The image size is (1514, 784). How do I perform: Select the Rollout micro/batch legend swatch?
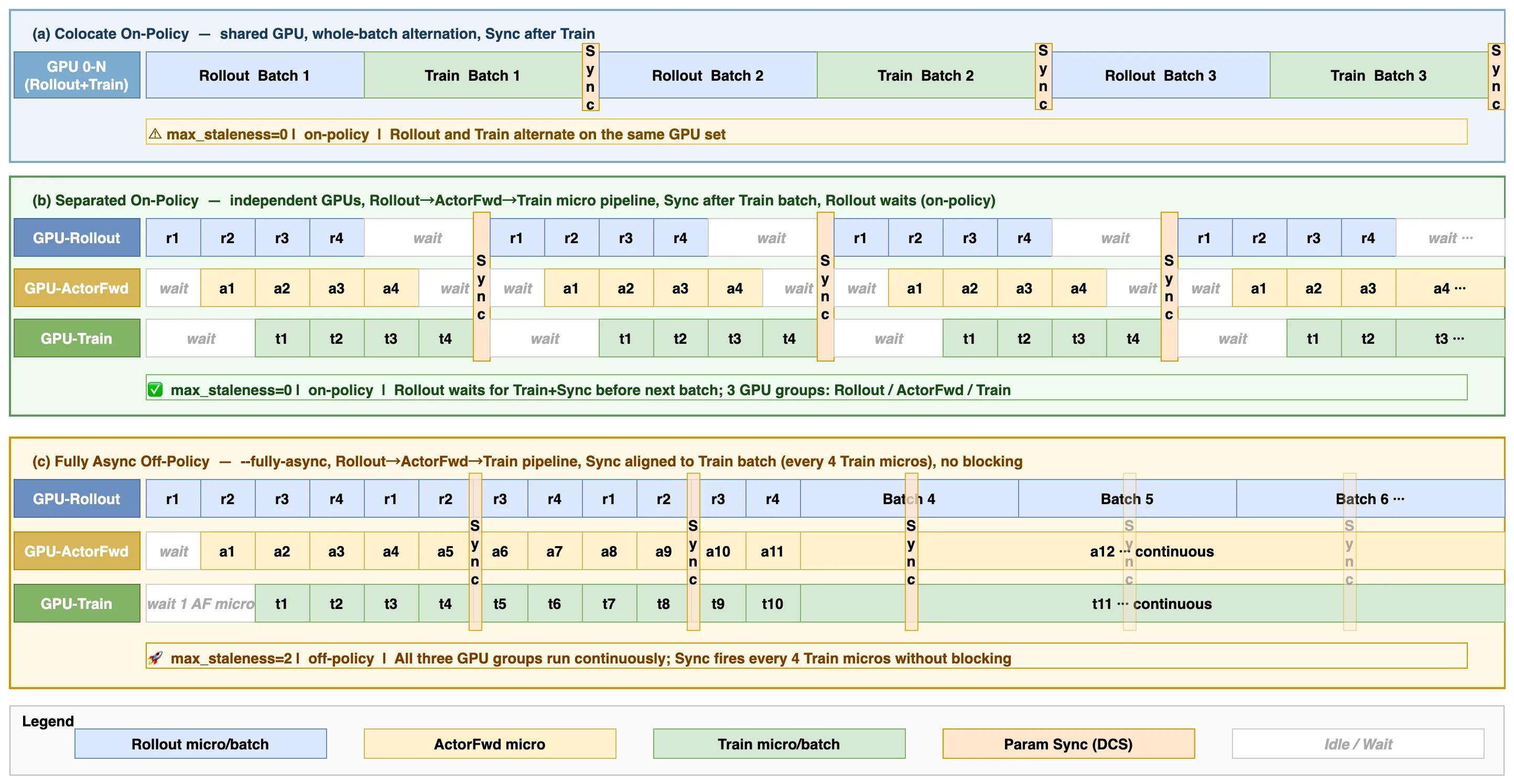tap(200, 744)
